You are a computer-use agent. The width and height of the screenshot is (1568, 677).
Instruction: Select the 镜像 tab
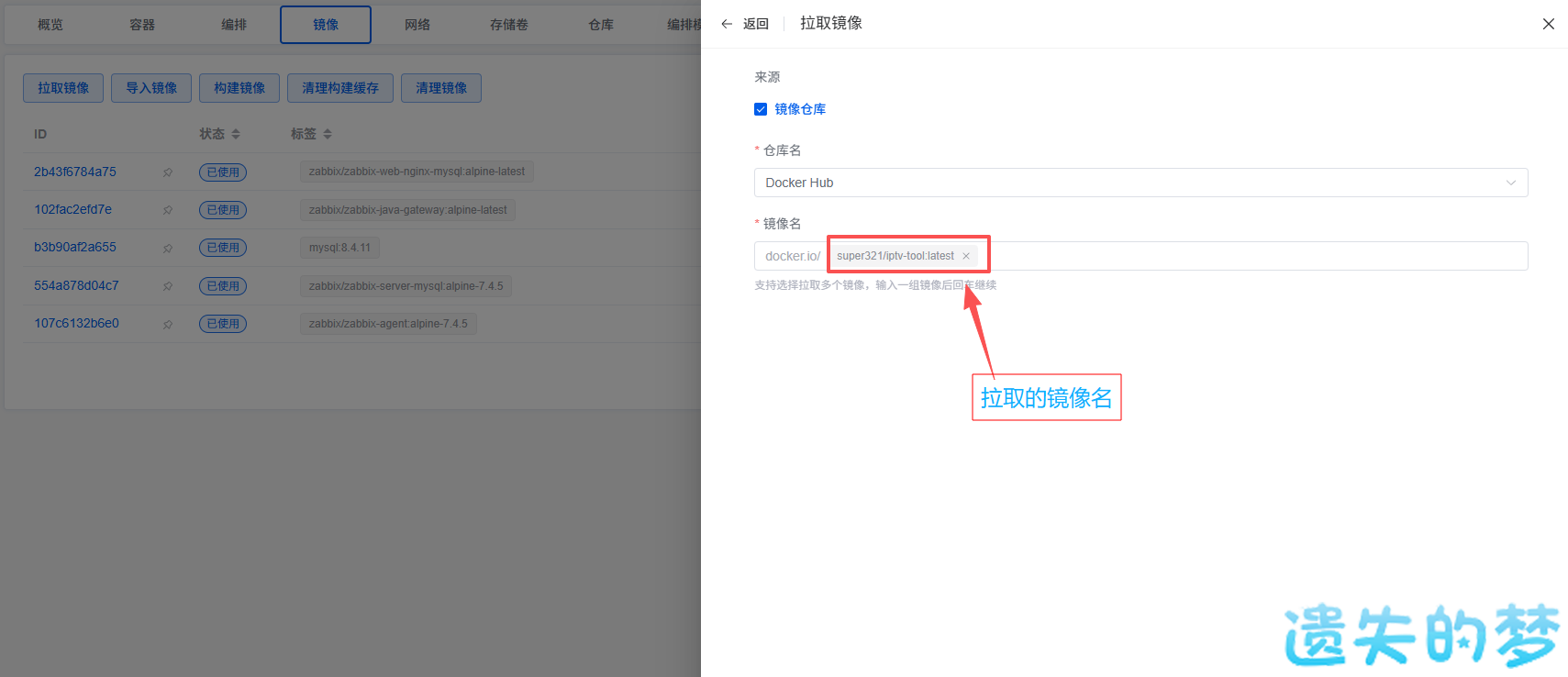(x=326, y=25)
